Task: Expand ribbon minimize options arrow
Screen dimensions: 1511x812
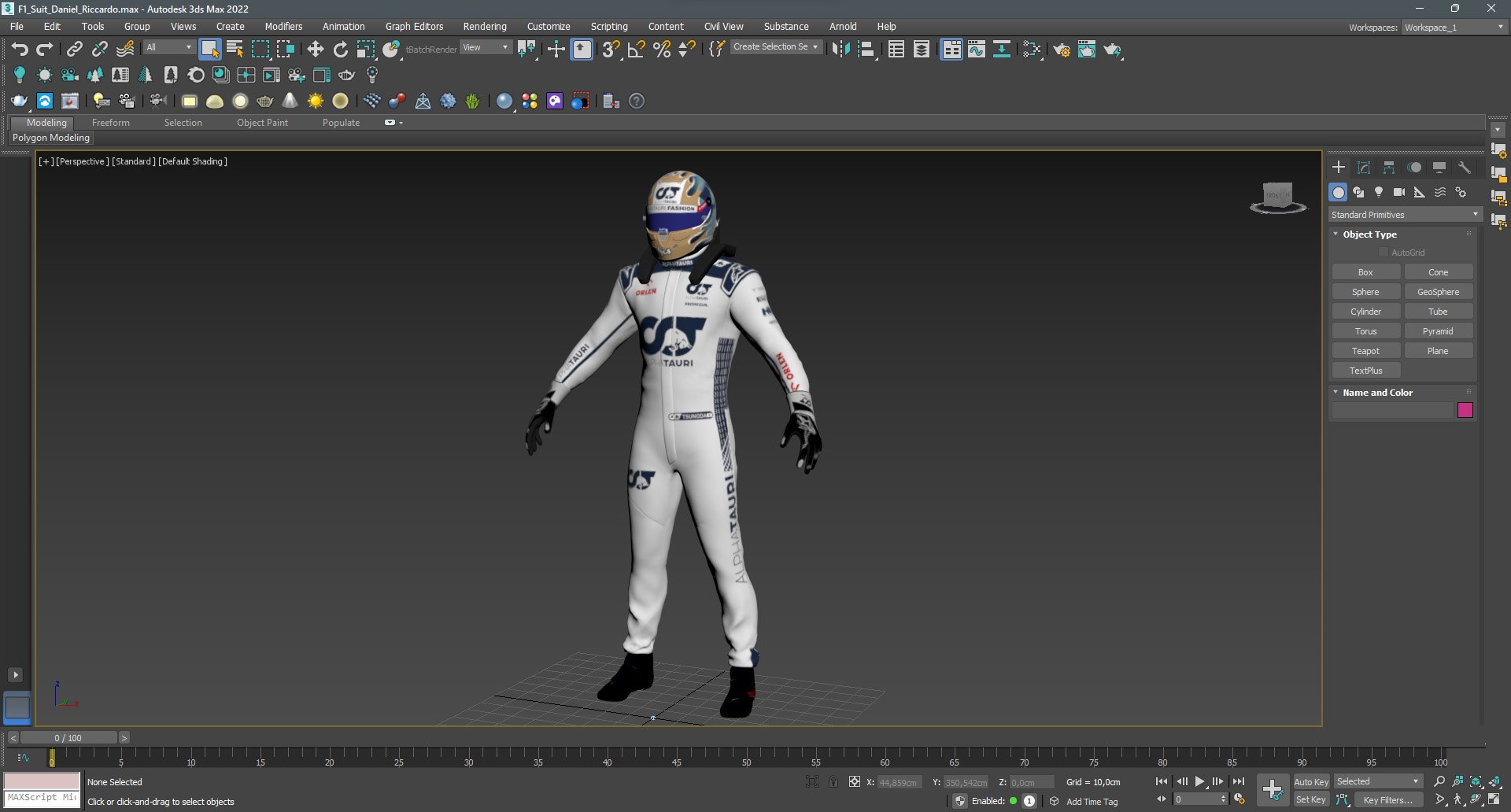Action: coord(401,123)
